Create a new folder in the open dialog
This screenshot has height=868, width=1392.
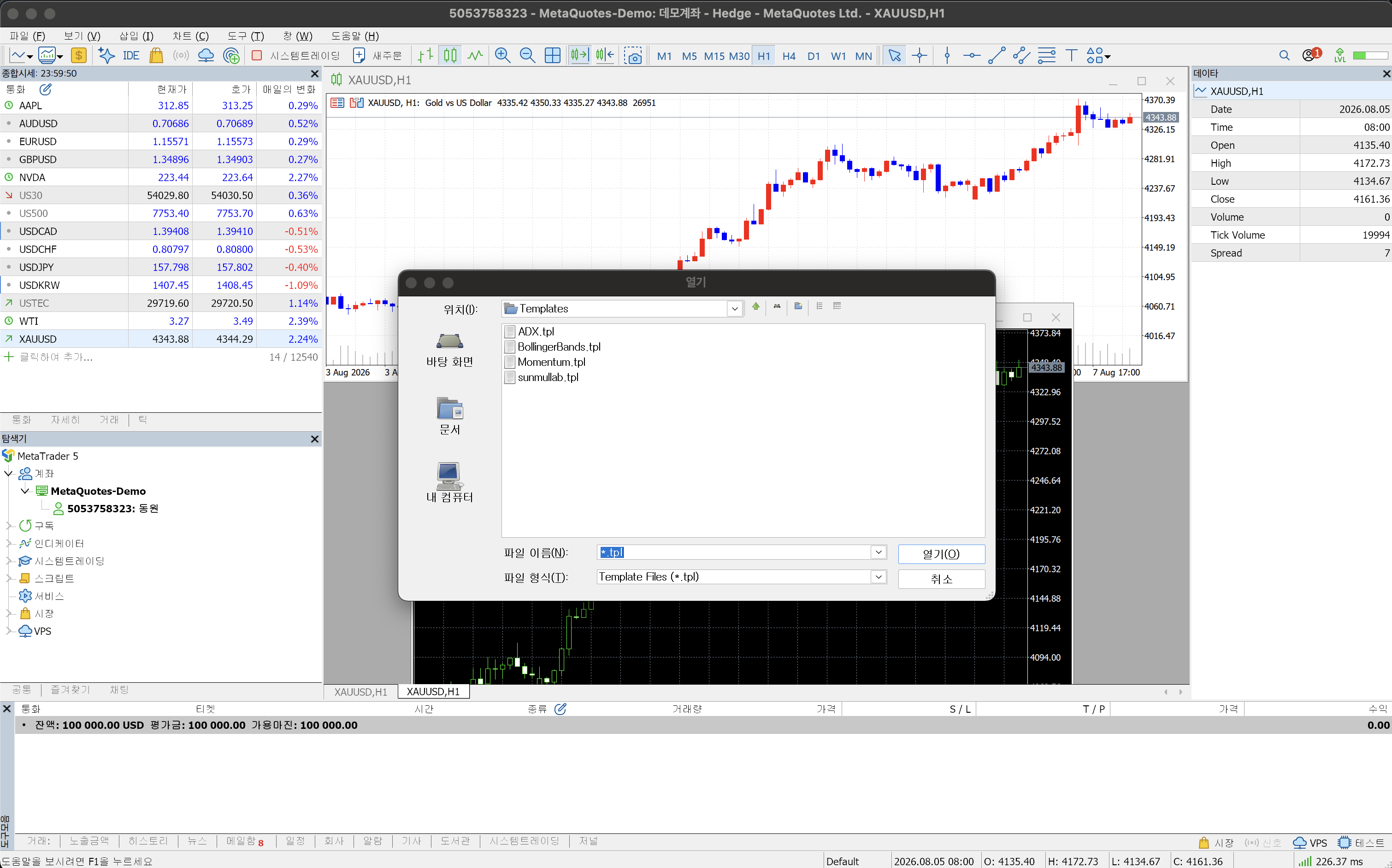click(x=798, y=306)
